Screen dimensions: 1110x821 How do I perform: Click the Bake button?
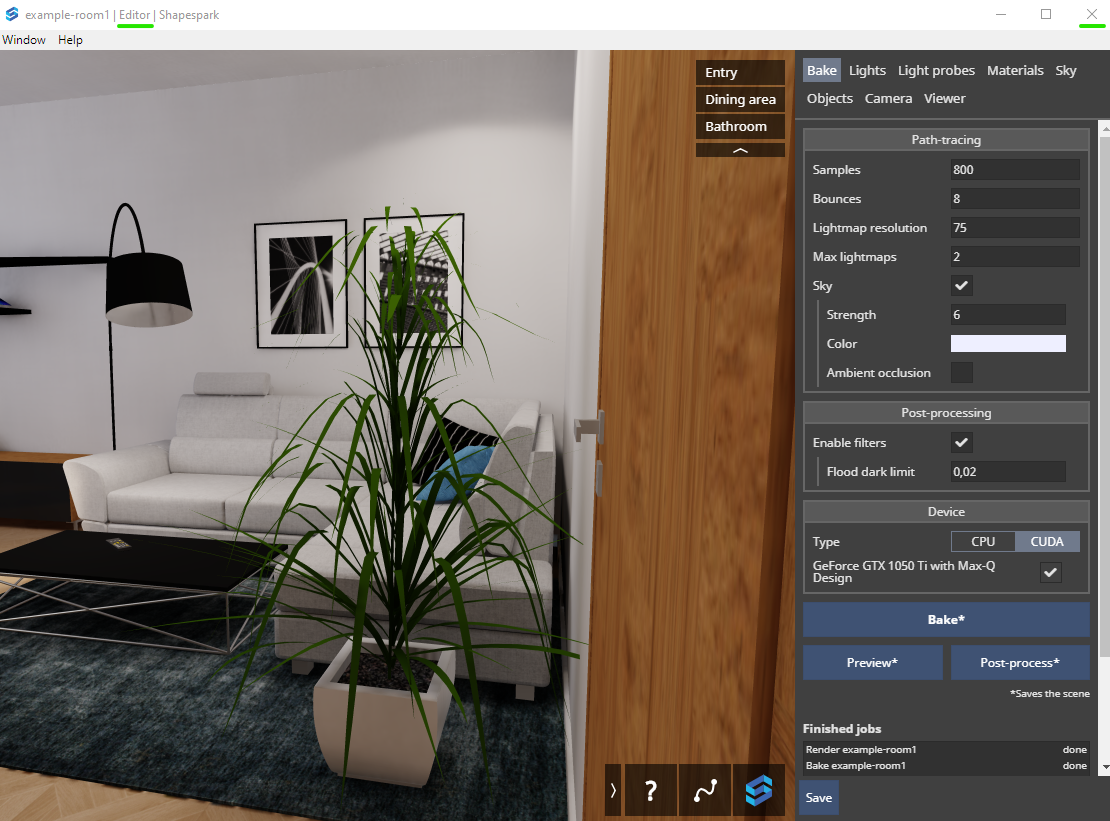pyautogui.click(x=946, y=619)
